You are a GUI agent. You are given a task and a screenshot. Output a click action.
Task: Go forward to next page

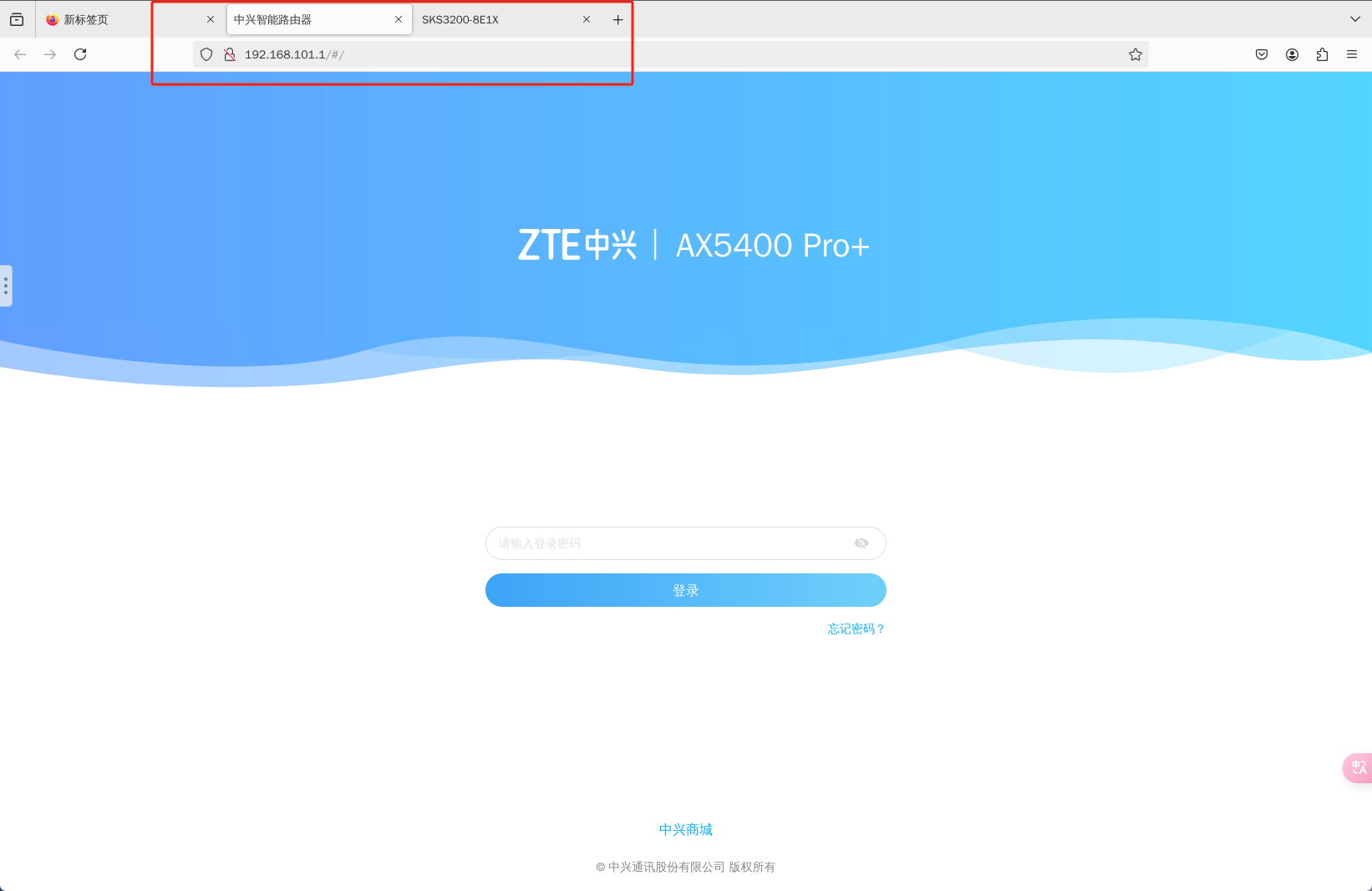tap(50, 54)
